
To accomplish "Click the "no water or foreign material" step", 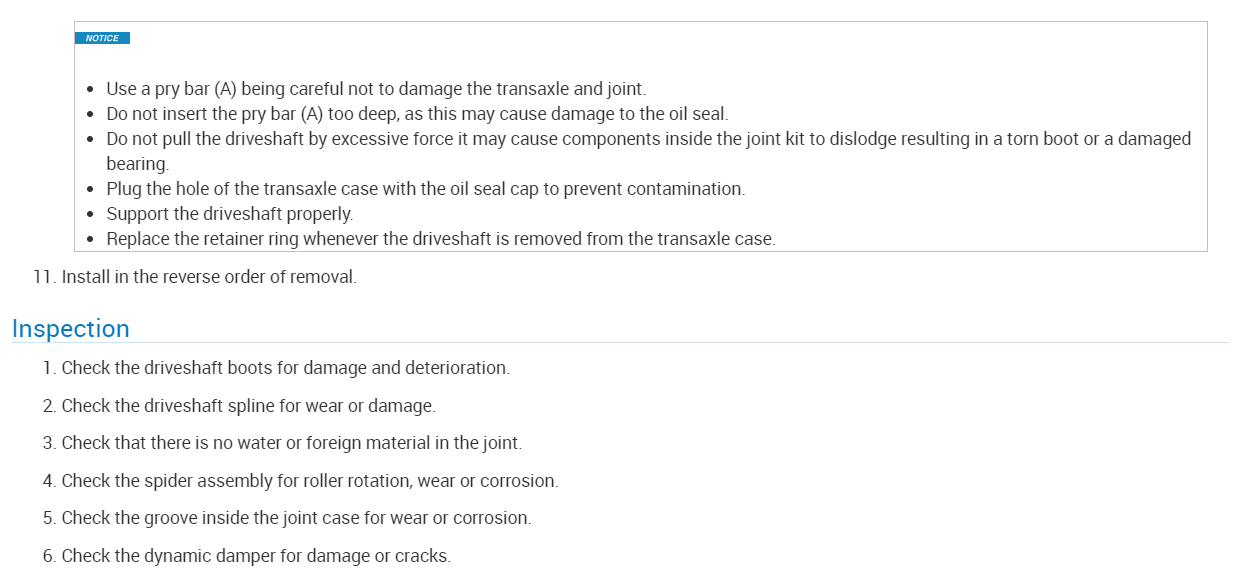I will tap(291, 443).
